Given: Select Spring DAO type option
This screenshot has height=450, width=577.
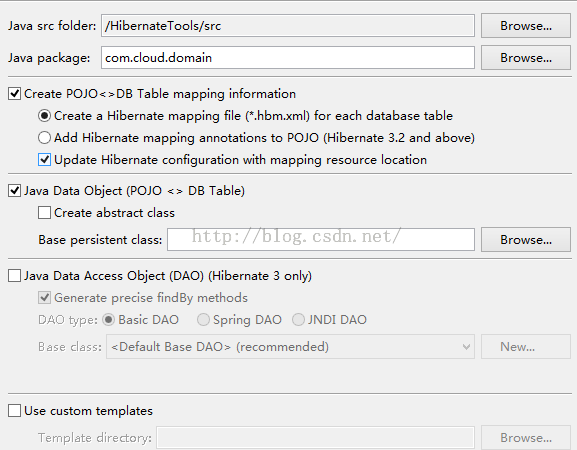Looking at the screenshot, I should coord(203,320).
